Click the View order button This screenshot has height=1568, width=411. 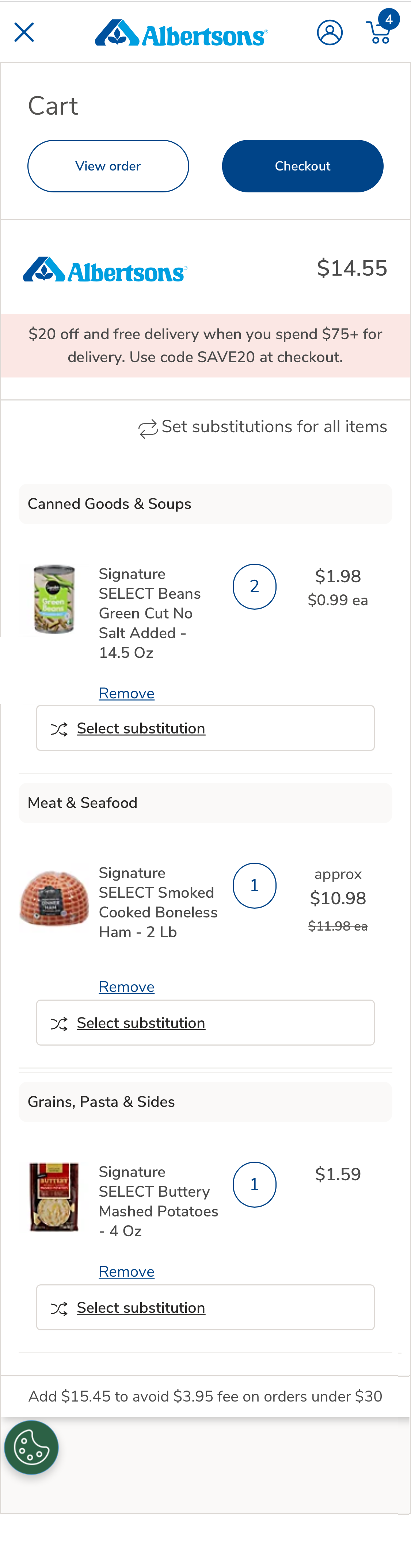pos(108,166)
